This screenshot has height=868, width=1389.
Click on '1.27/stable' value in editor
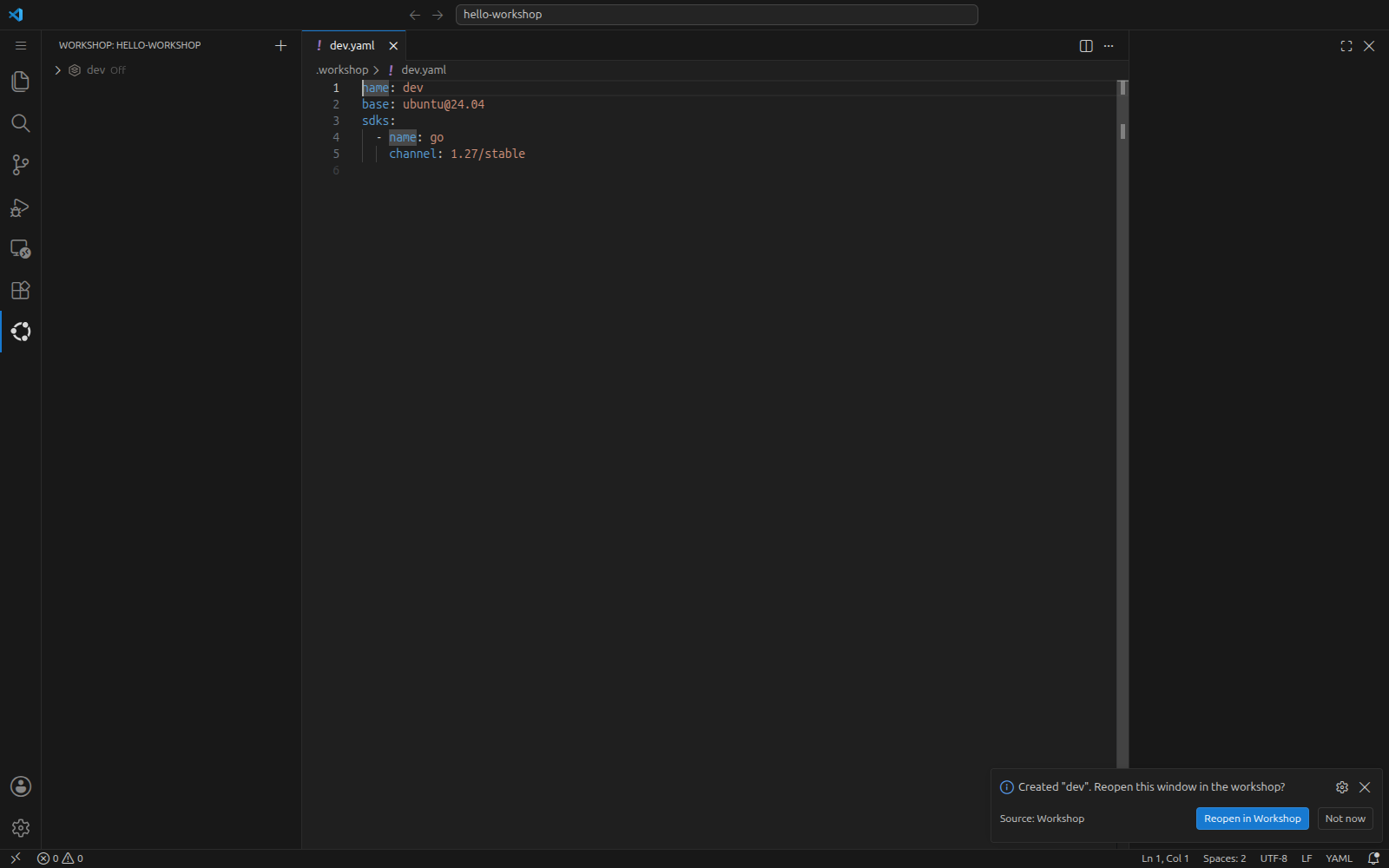click(488, 154)
